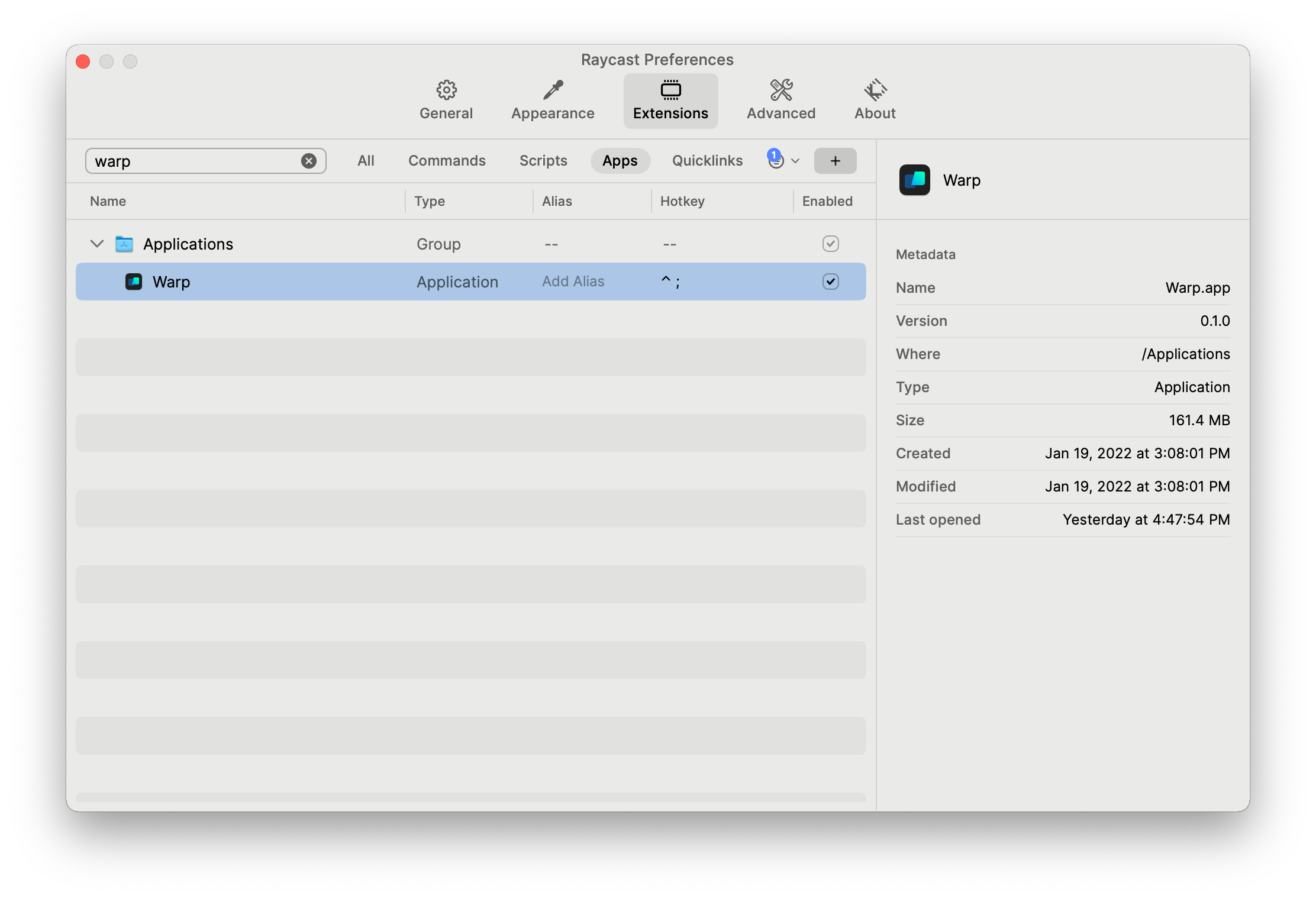
Task: Clear the warp search field
Action: [x=309, y=161]
